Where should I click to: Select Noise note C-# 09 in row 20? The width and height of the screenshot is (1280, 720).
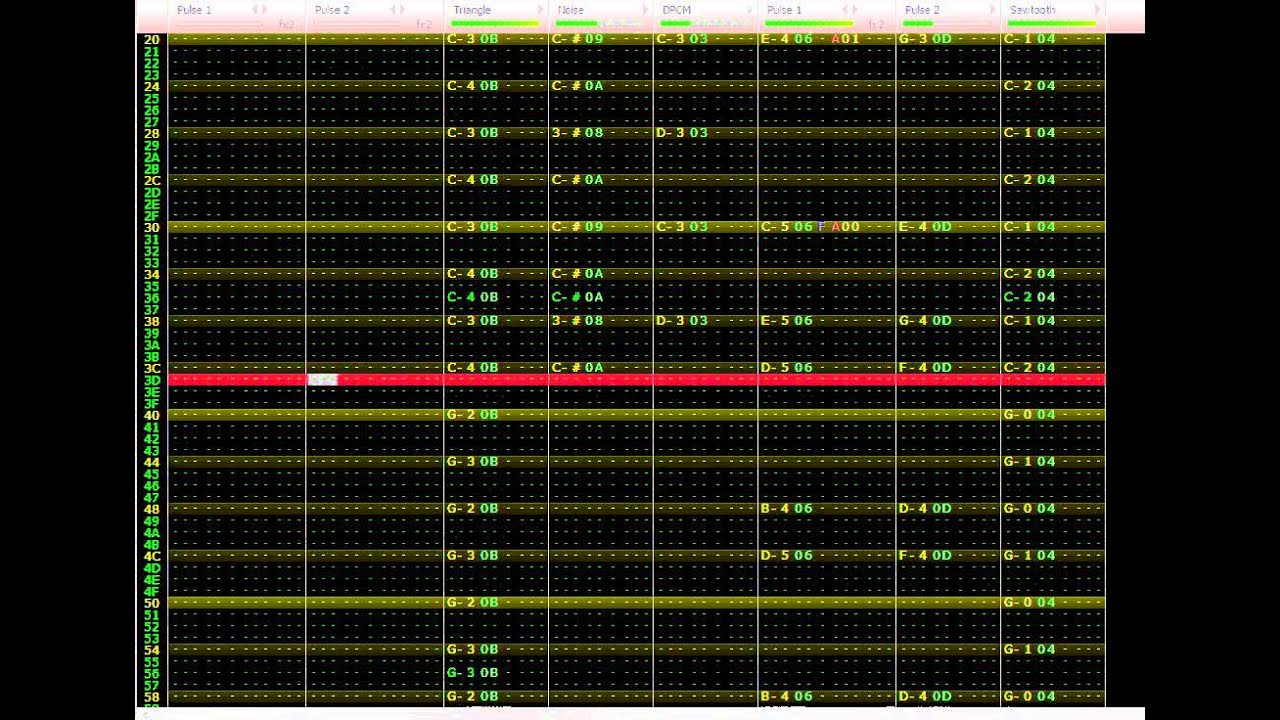tap(577, 39)
